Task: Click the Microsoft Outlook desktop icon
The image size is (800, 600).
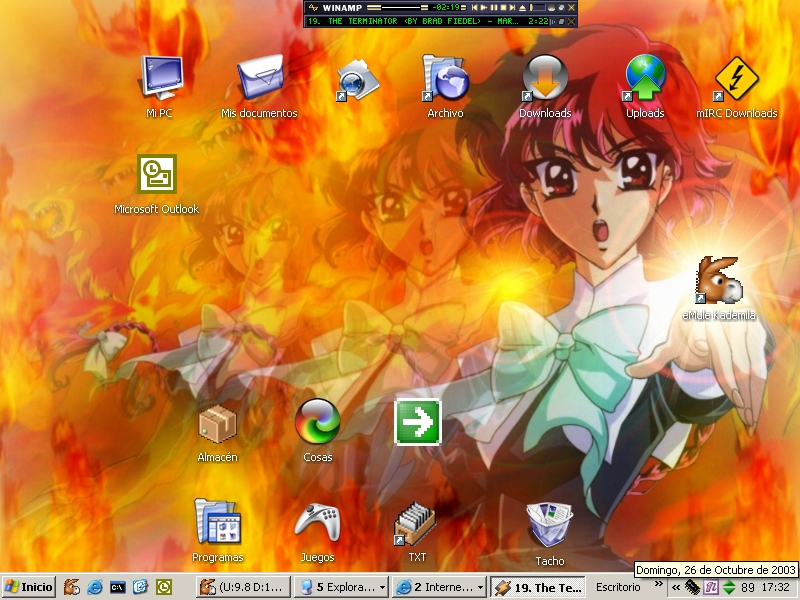Action: [157, 174]
